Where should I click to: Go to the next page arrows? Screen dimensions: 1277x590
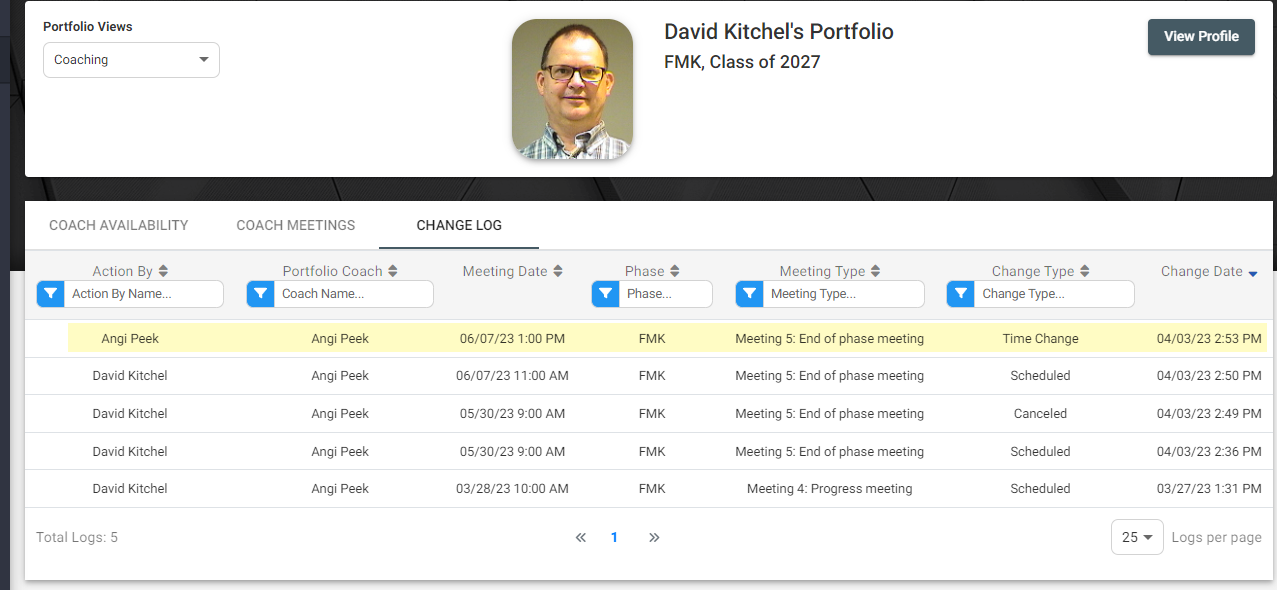click(654, 538)
